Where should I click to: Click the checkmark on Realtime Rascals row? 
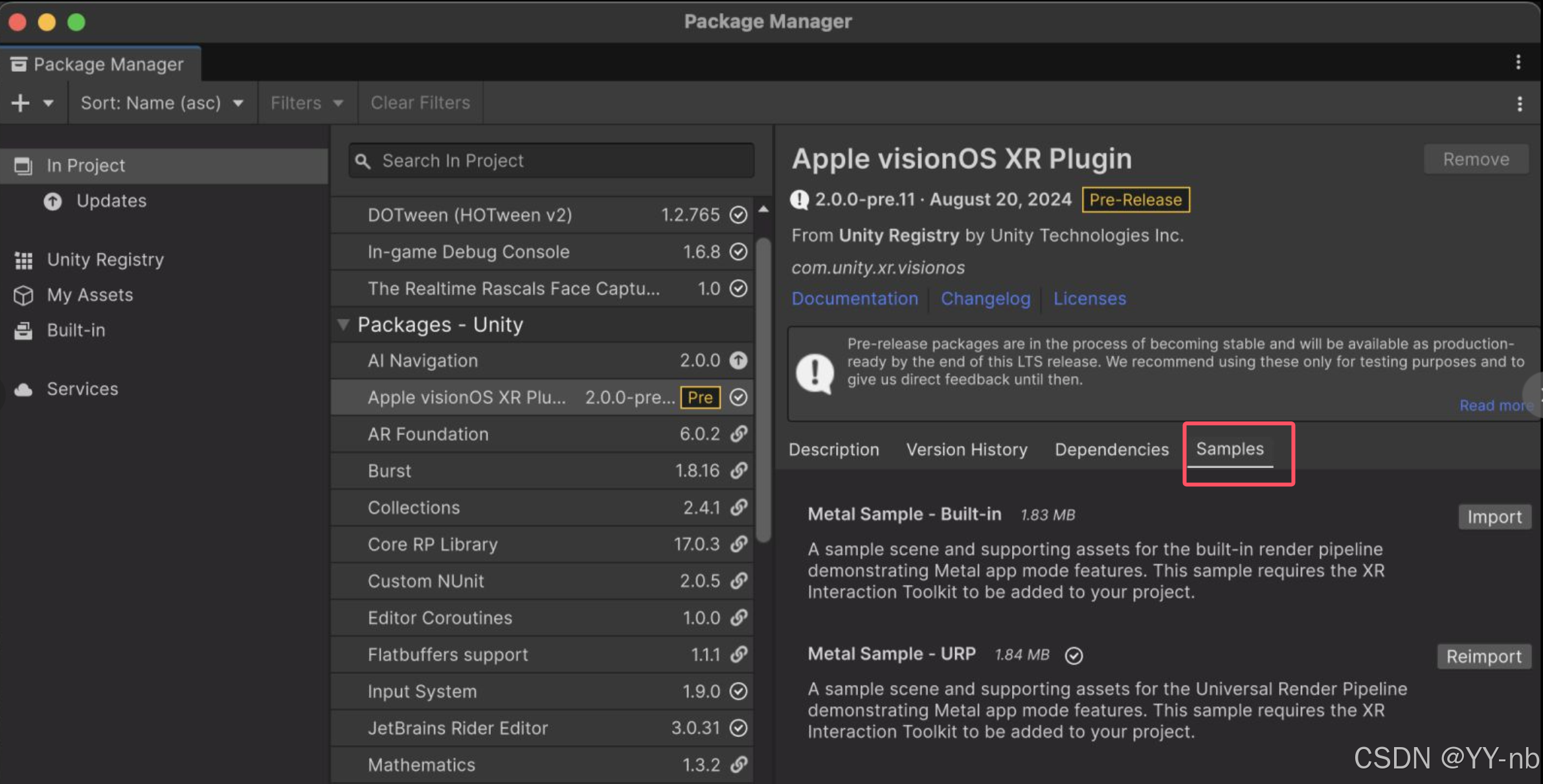(x=738, y=289)
